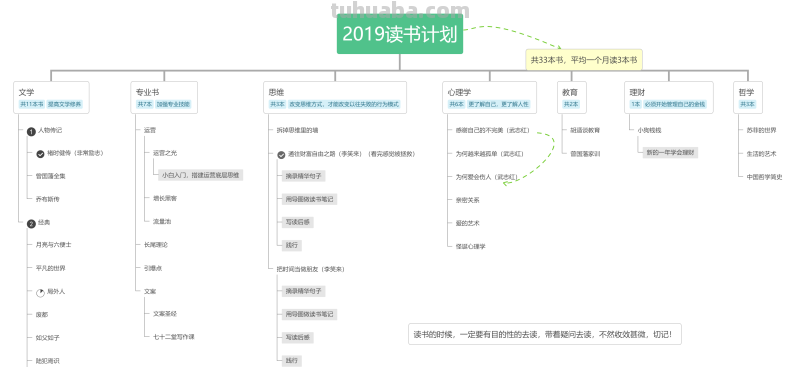Select the 废都 node

[x=42, y=315]
